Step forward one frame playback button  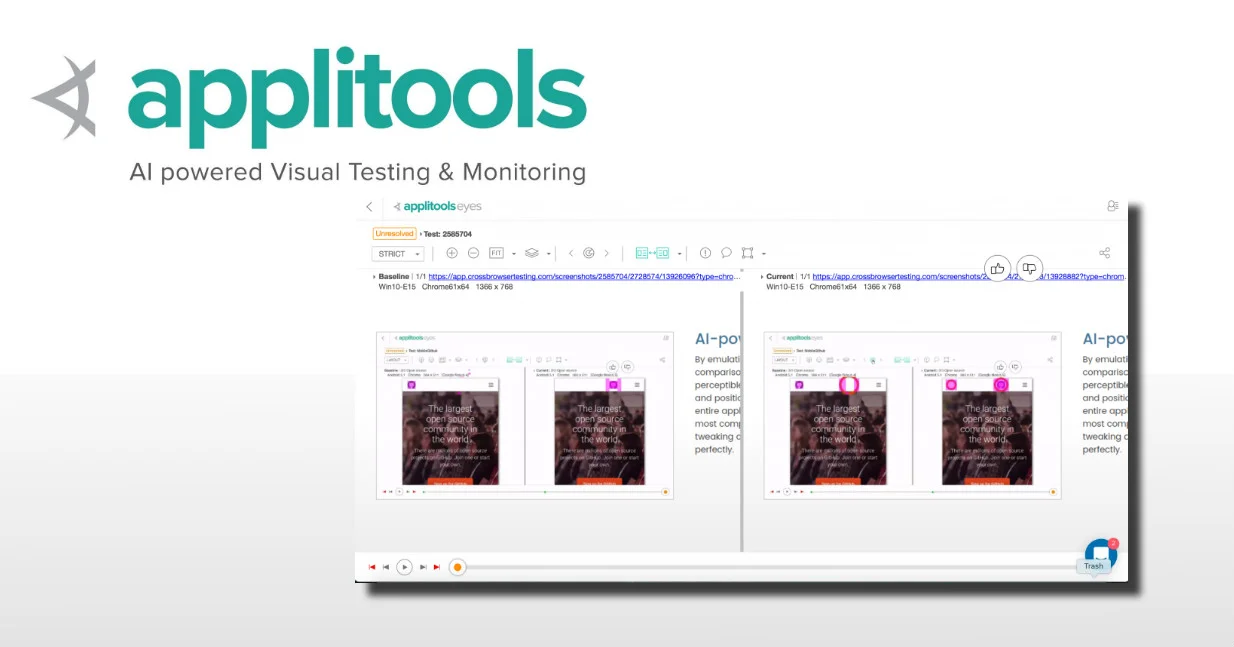point(423,567)
